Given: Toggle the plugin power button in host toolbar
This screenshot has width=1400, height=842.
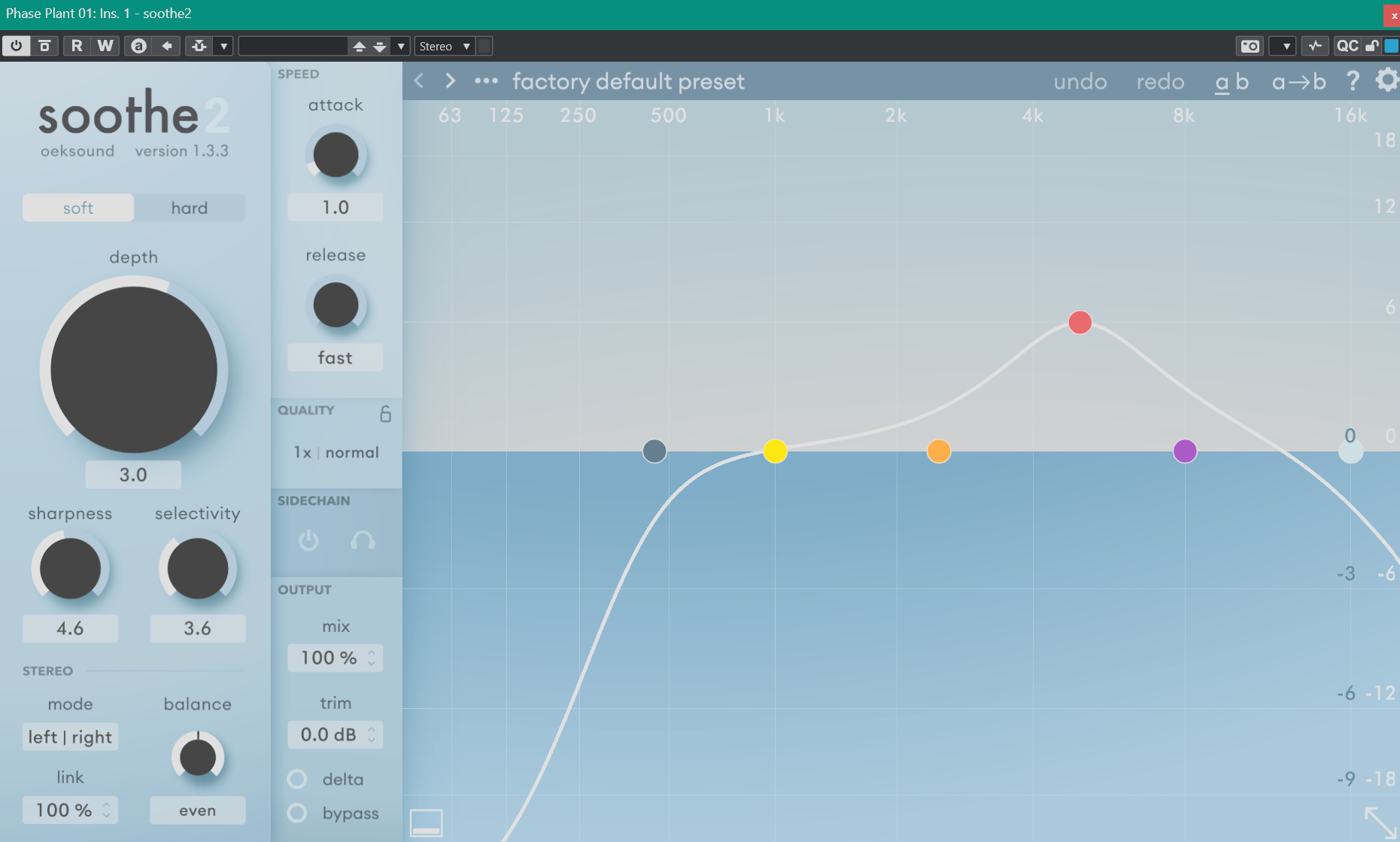Looking at the screenshot, I should click(16, 46).
